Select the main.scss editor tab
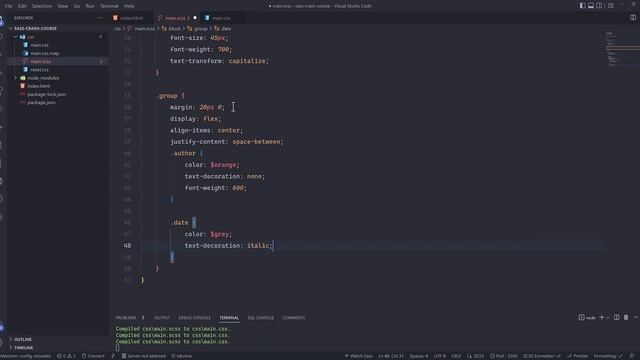 coord(175,18)
